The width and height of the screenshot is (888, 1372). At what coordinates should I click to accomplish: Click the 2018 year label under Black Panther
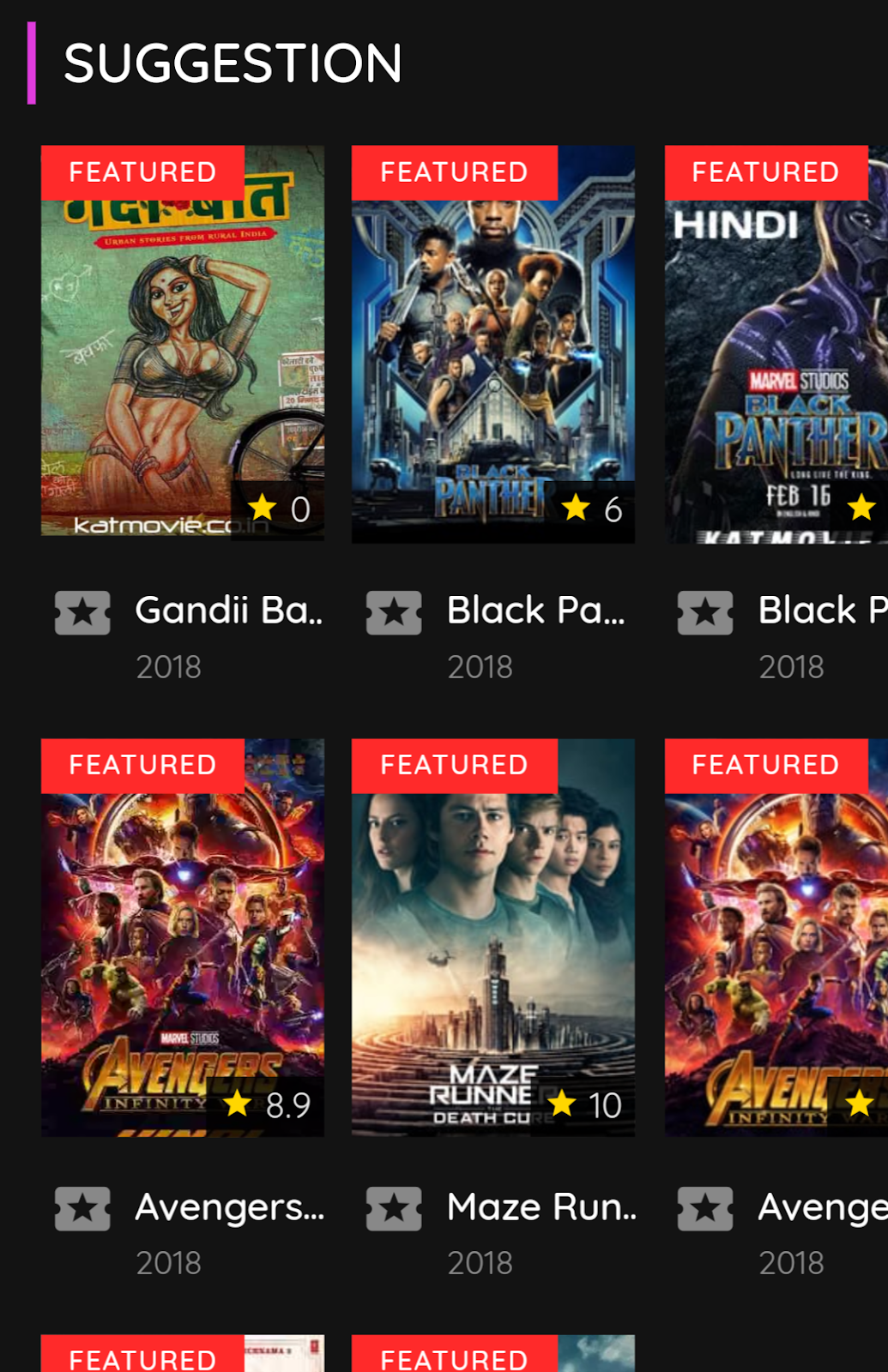pyautogui.click(x=480, y=666)
